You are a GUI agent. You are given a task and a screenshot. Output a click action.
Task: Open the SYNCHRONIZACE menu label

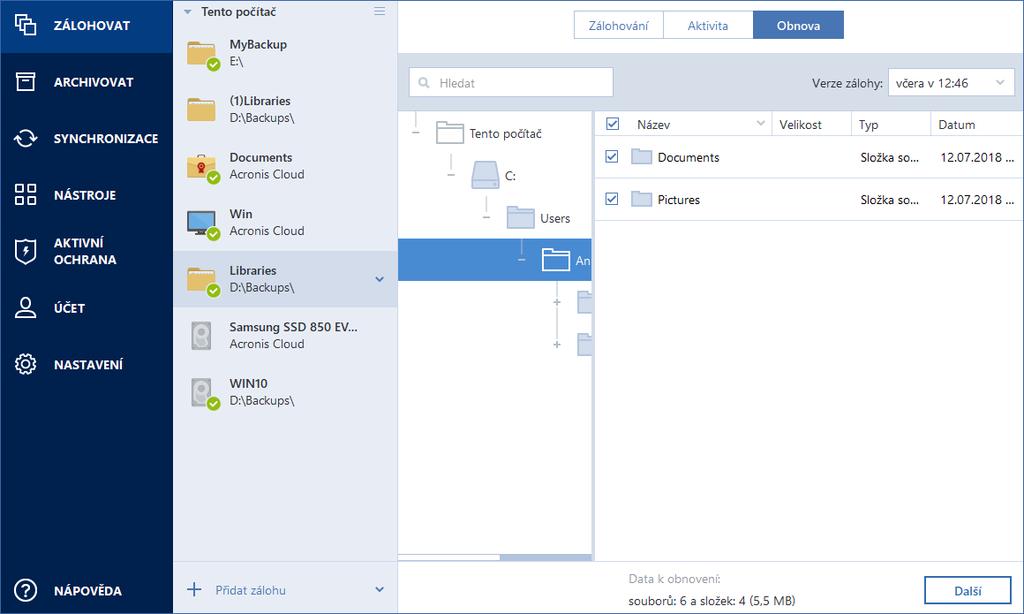pyautogui.click(x=106, y=138)
